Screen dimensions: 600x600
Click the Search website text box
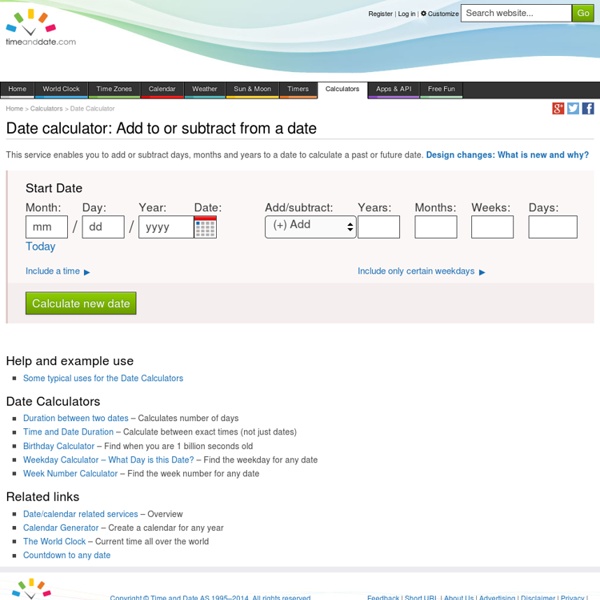click(516, 13)
